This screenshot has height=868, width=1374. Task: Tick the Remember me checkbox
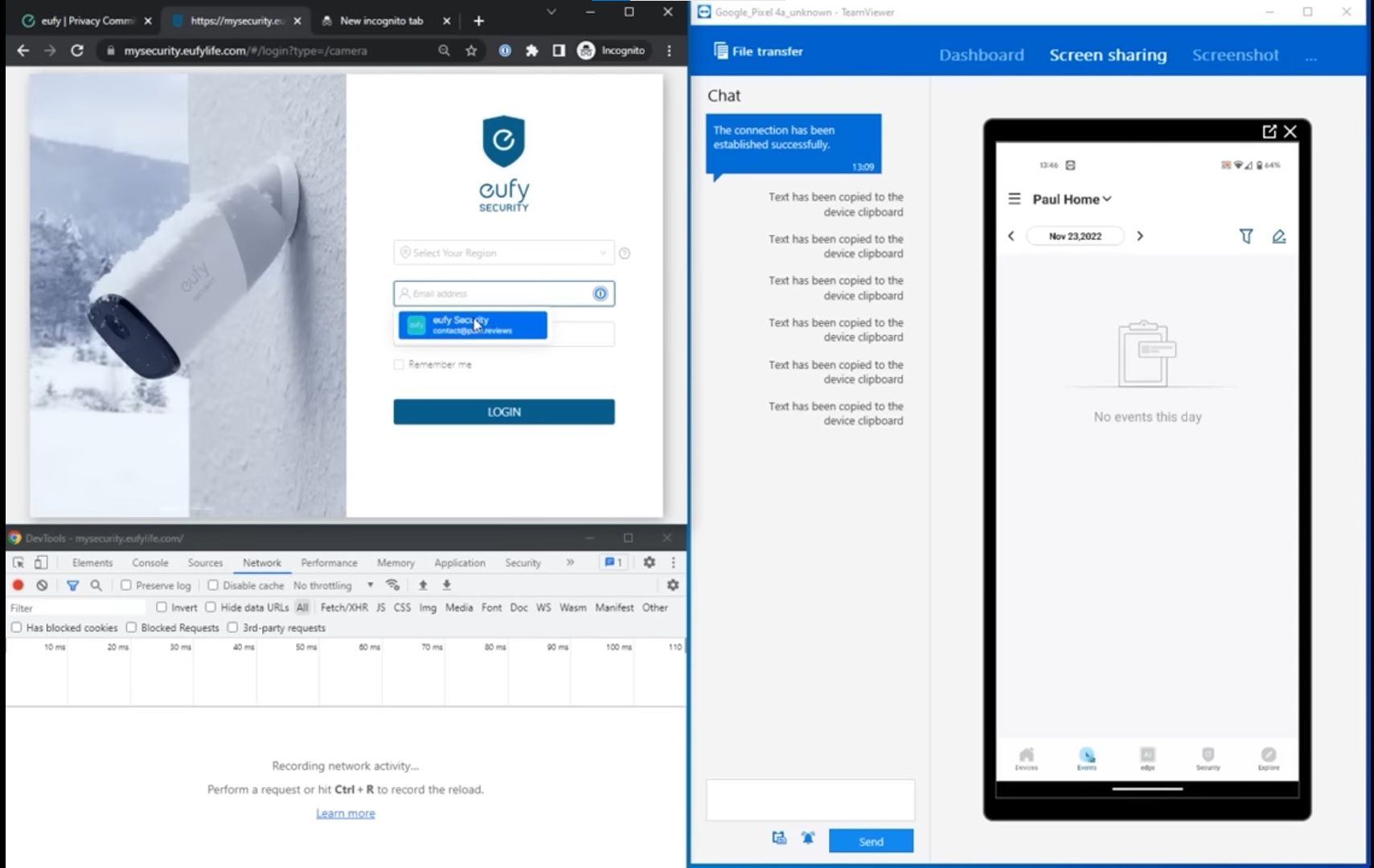399,365
